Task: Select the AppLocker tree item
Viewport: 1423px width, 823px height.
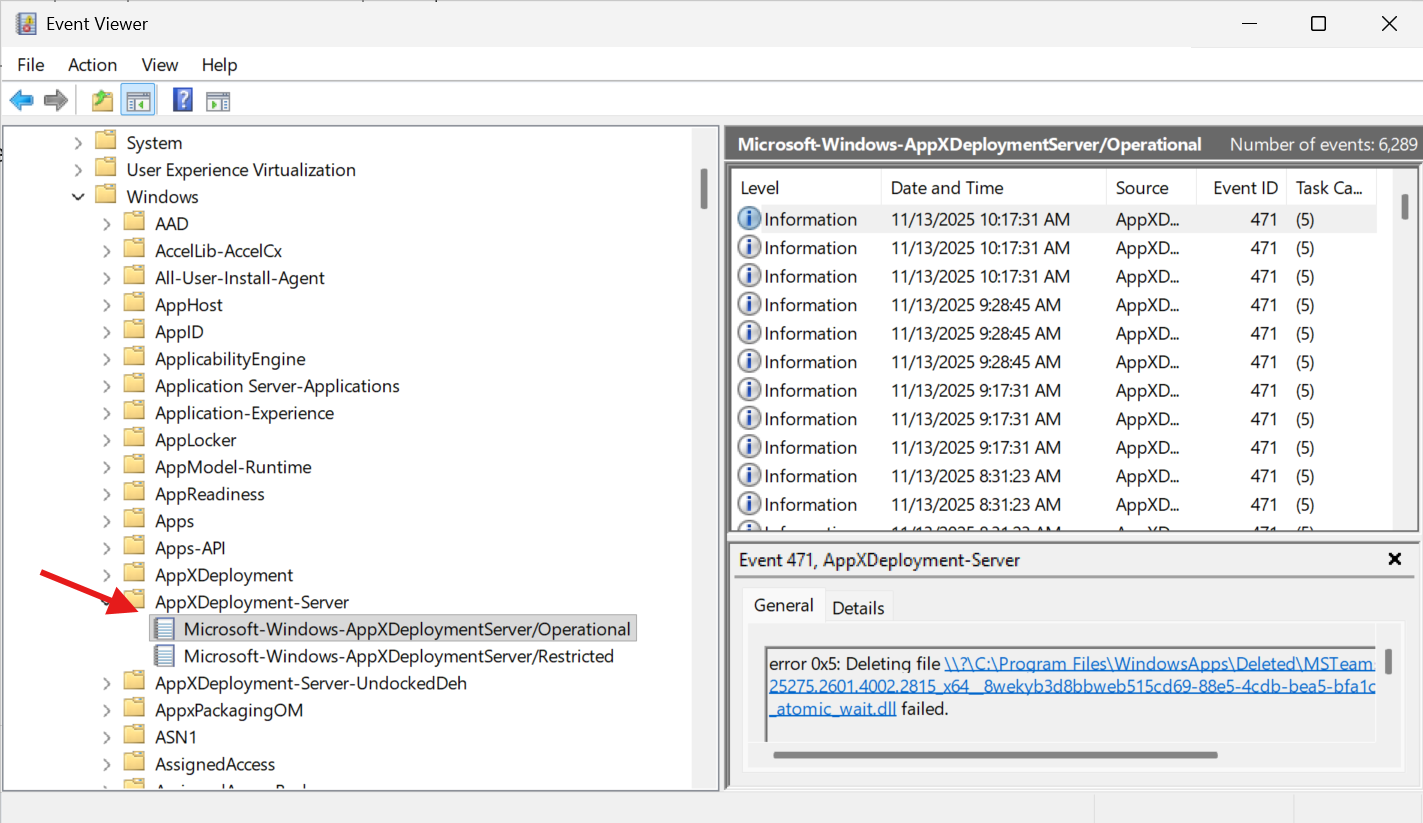Action: click(x=195, y=439)
